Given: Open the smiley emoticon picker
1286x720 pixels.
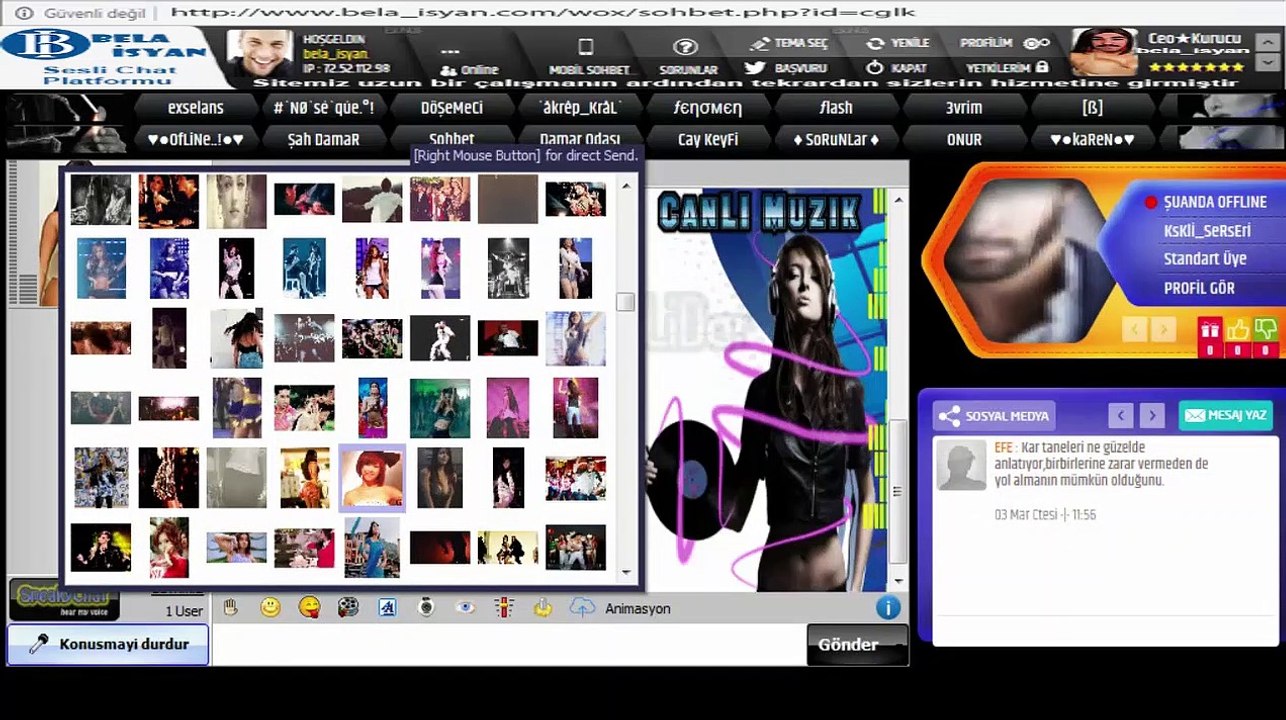Looking at the screenshot, I should click(x=270, y=607).
